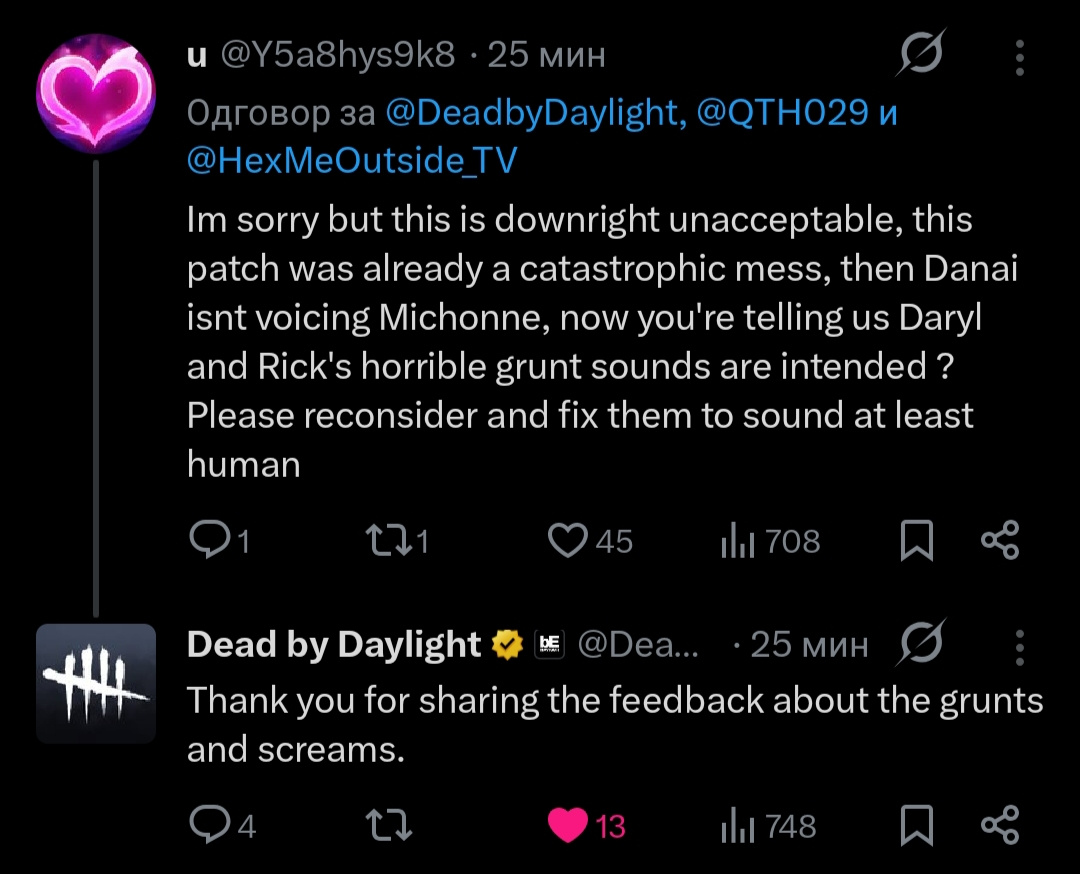Unlike the Dead by Daylight reply with 13 likes
1080x874 pixels.
click(586, 825)
